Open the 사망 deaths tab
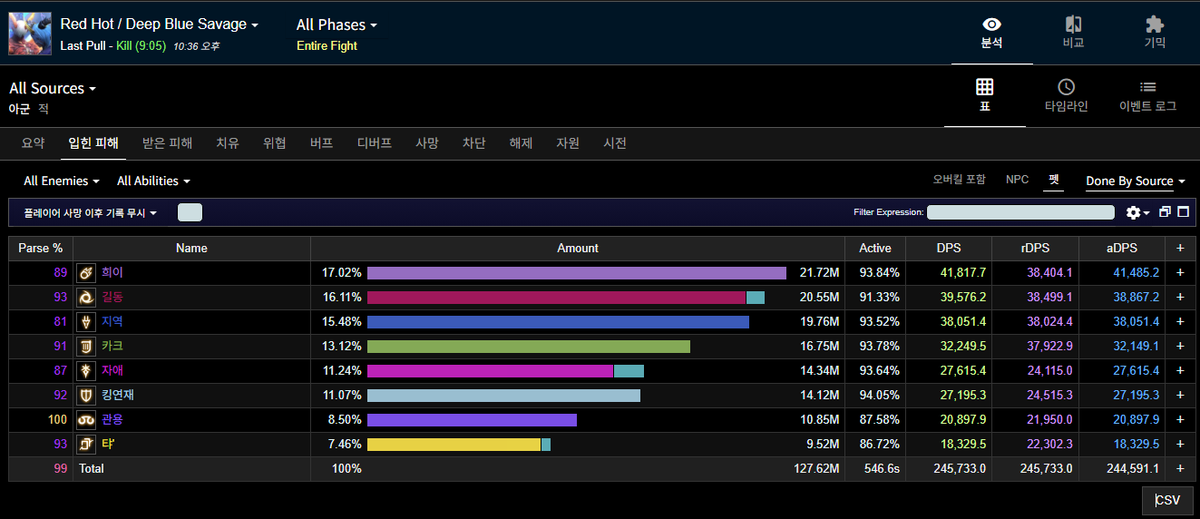The height and width of the screenshot is (519, 1200). (x=427, y=143)
